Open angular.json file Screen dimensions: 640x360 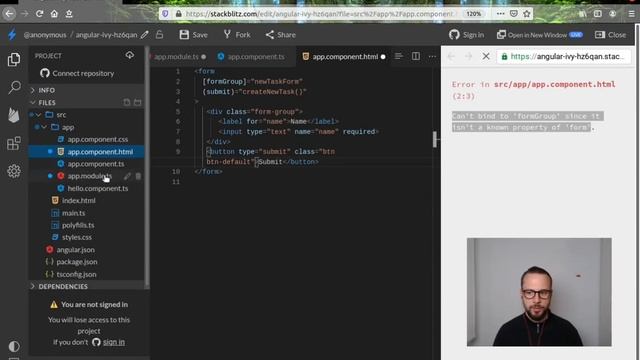click(x=76, y=249)
